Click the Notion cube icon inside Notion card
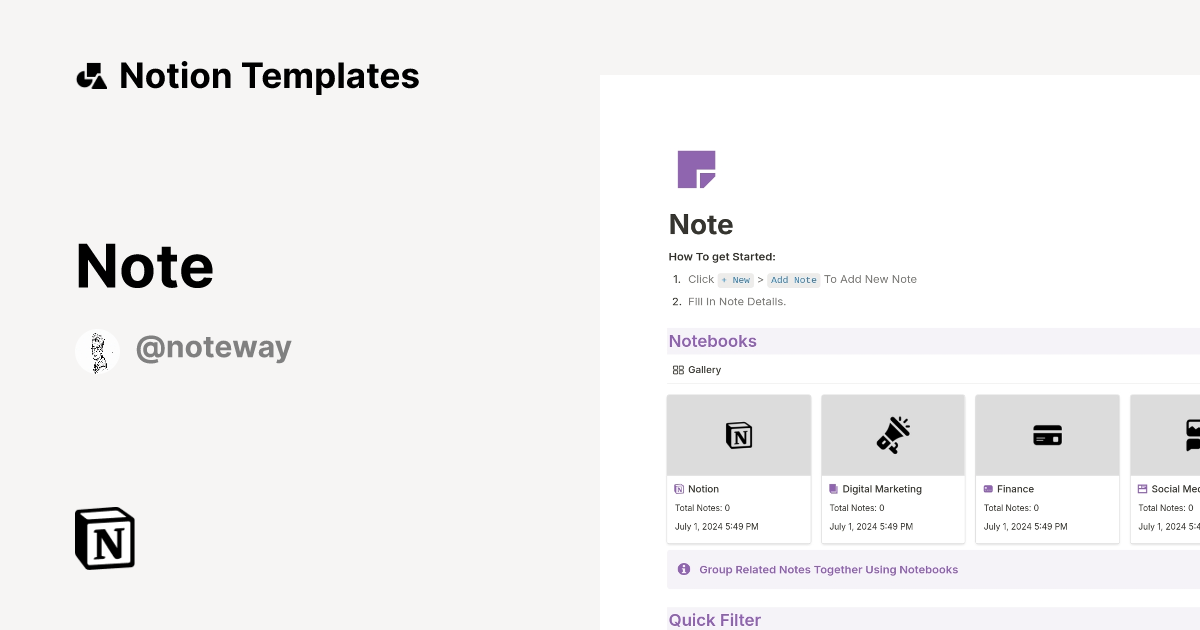 (x=738, y=434)
